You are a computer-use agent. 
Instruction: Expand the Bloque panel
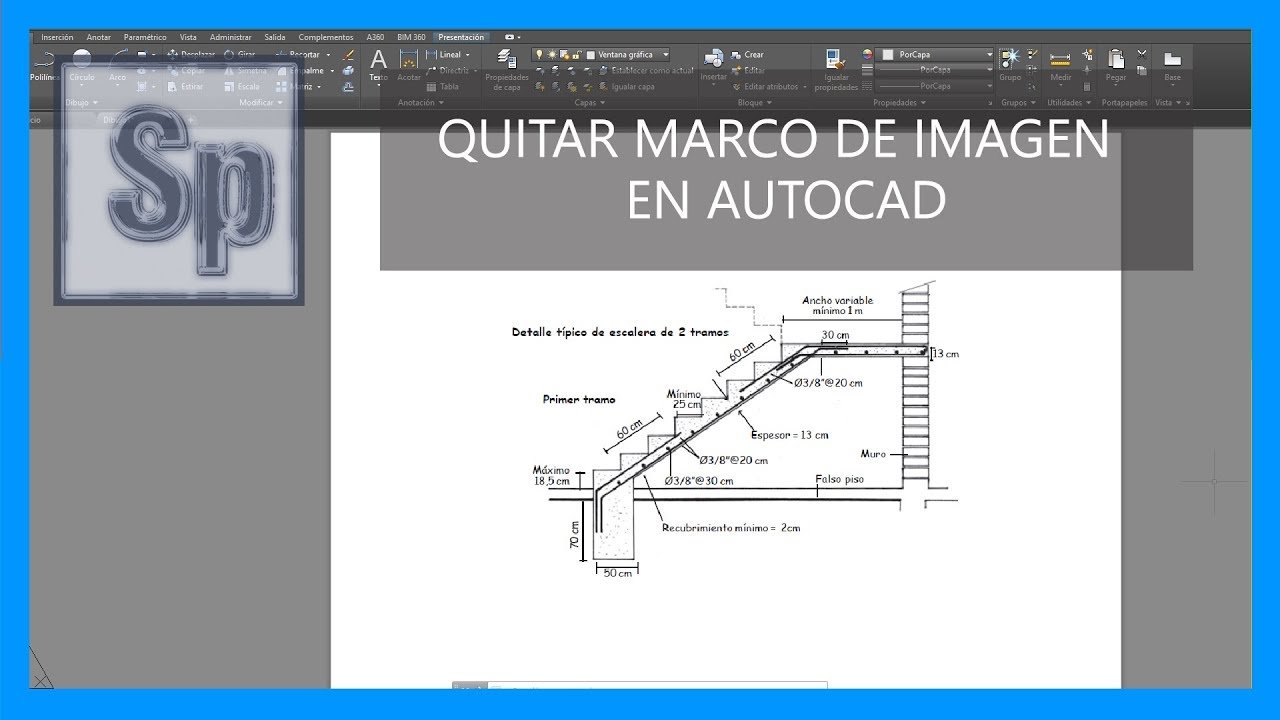click(x=754, y=102)
